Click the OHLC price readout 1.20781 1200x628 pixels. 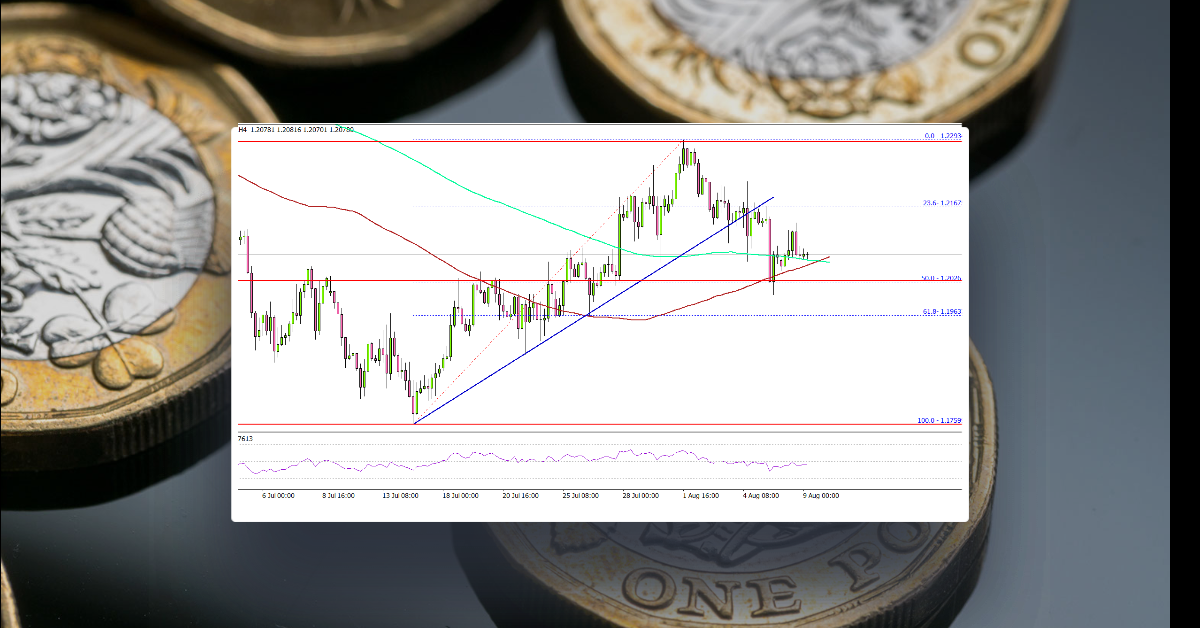tap(268, 128)
